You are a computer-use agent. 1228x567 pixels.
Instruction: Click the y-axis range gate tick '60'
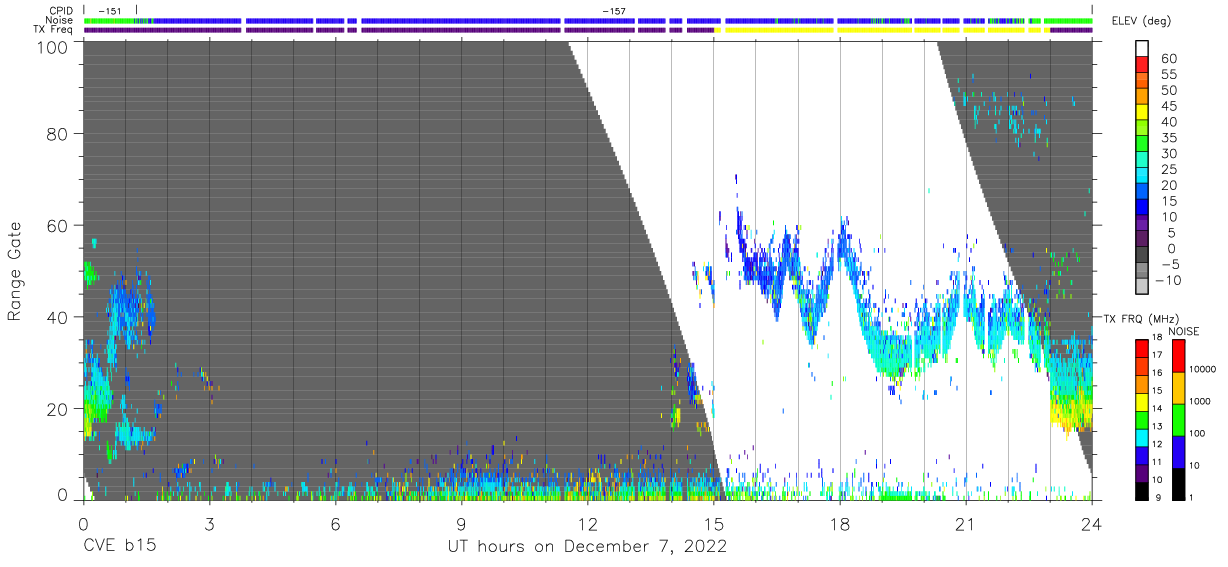coord(59,226)
